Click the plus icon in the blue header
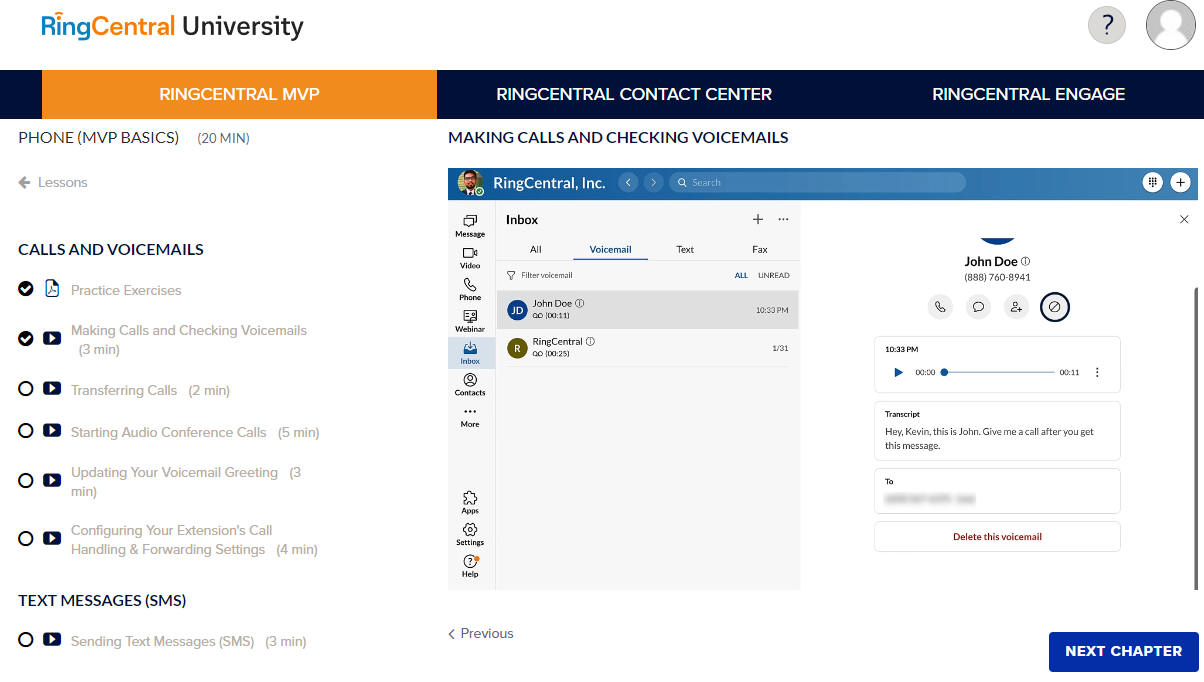 coord(1180,182)
